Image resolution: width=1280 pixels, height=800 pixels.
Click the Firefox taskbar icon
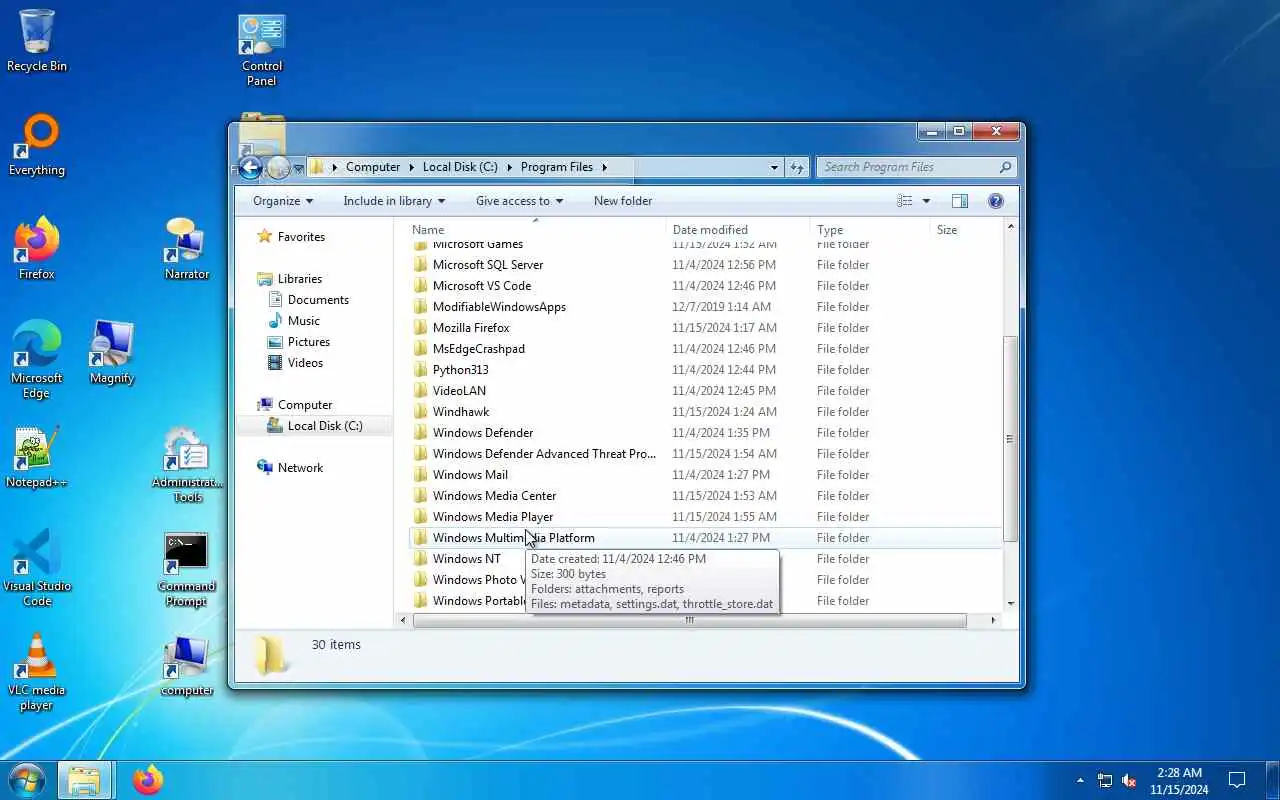click(x=148, y=779)
